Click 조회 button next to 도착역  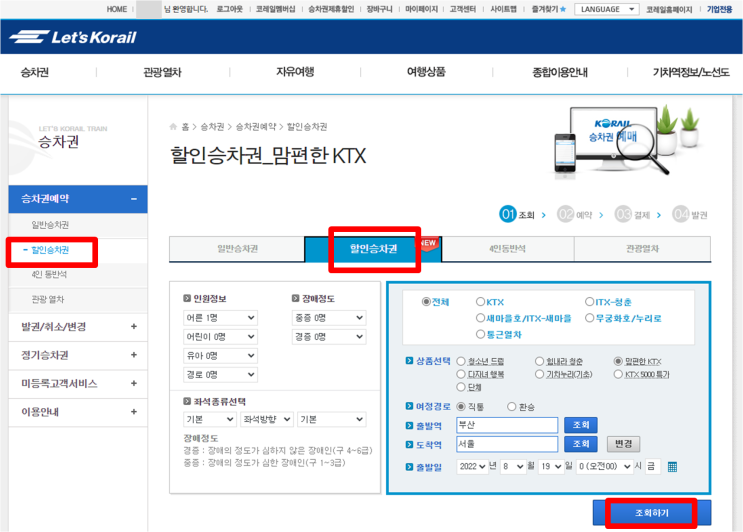click(x=580, y=444)
